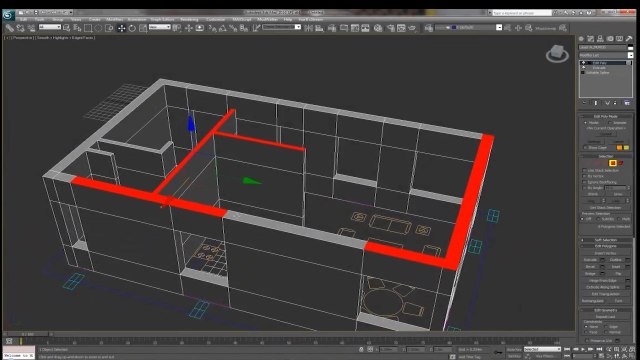The image size is (640, 360).
Task: Select the Animate radio button
Action: (611, 122)
